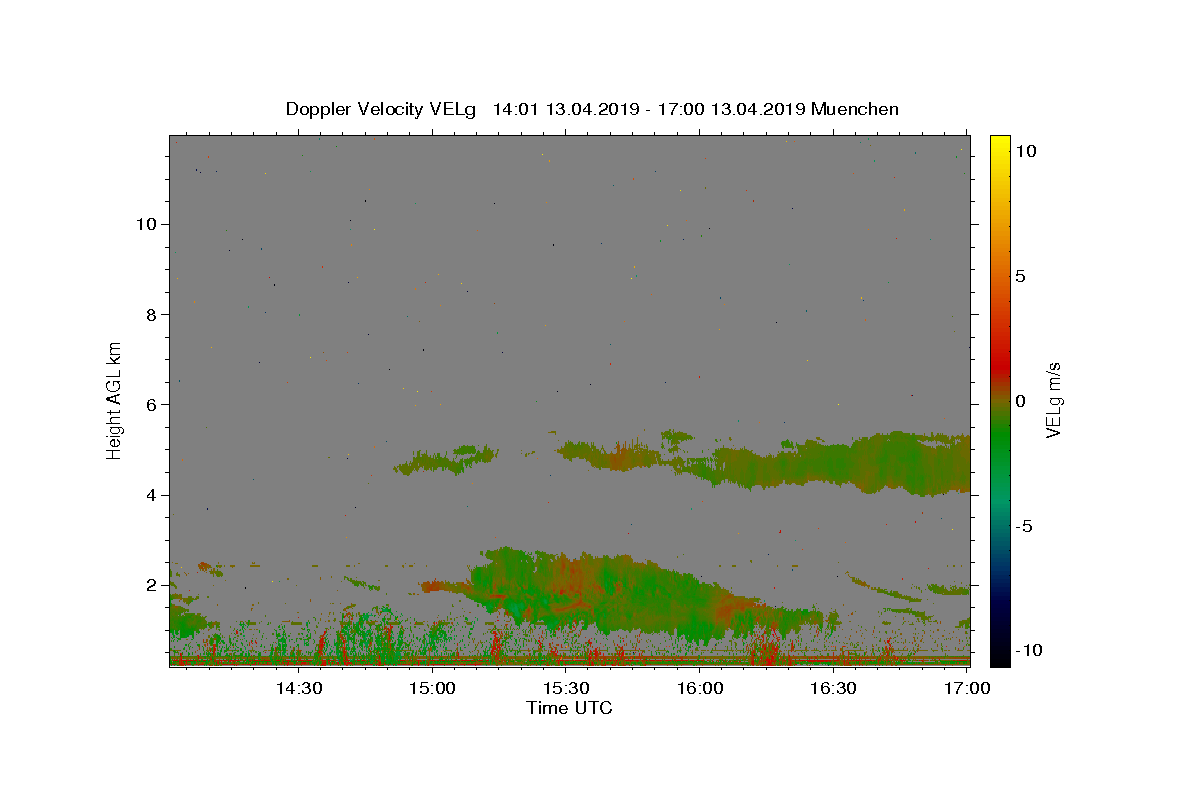Viewport: 1200px width, 800px height.
Task: Click the height axis label 10
Action: (x=146, y=224)
